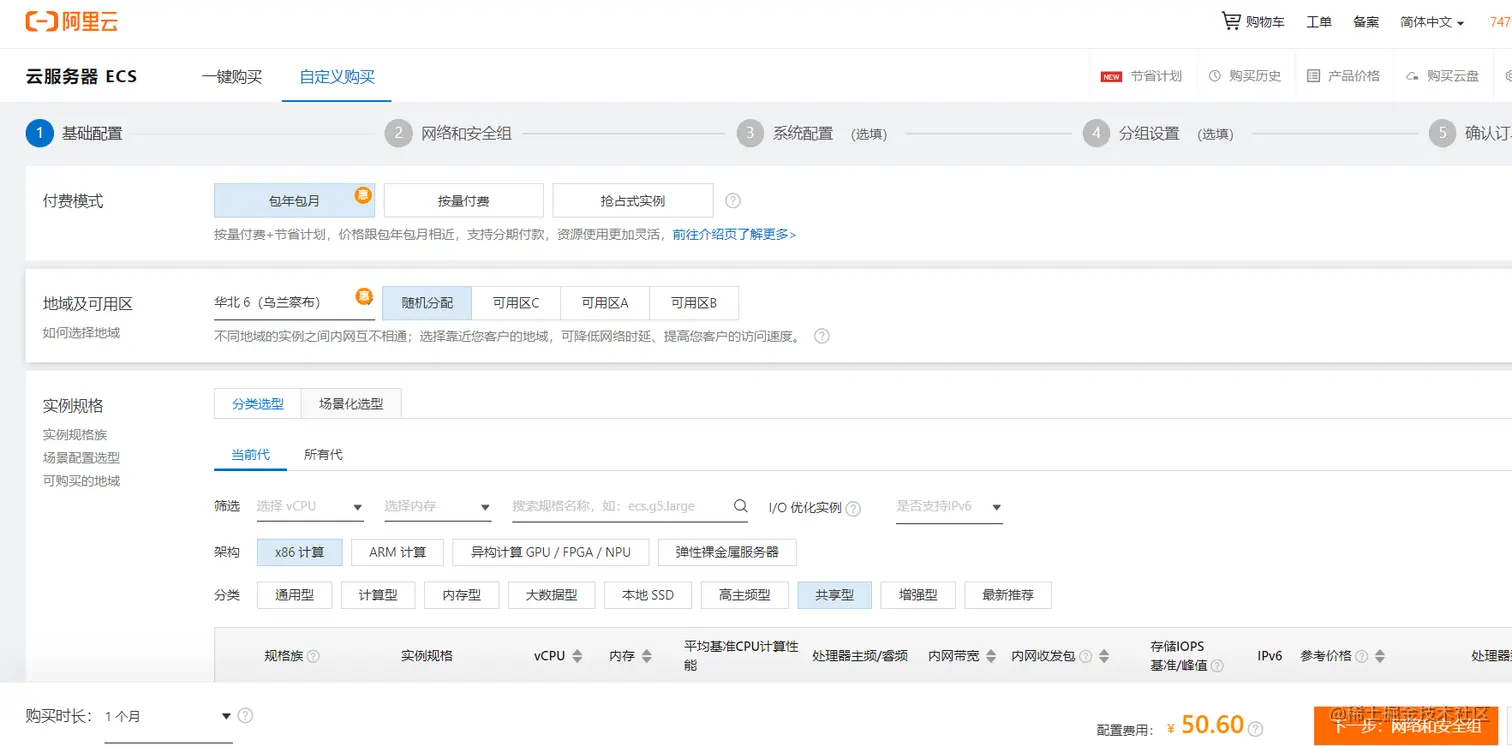Click help icon beside 内网收发包 header

[1085, 656]
